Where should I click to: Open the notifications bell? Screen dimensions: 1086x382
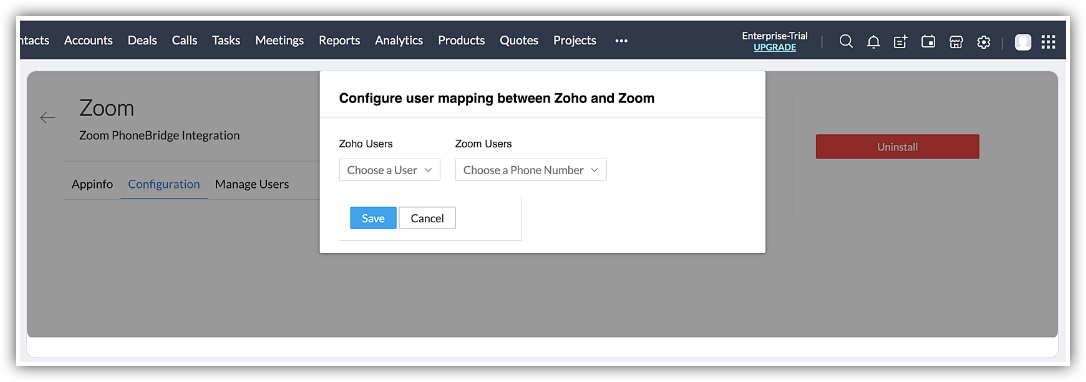point(873,42)
